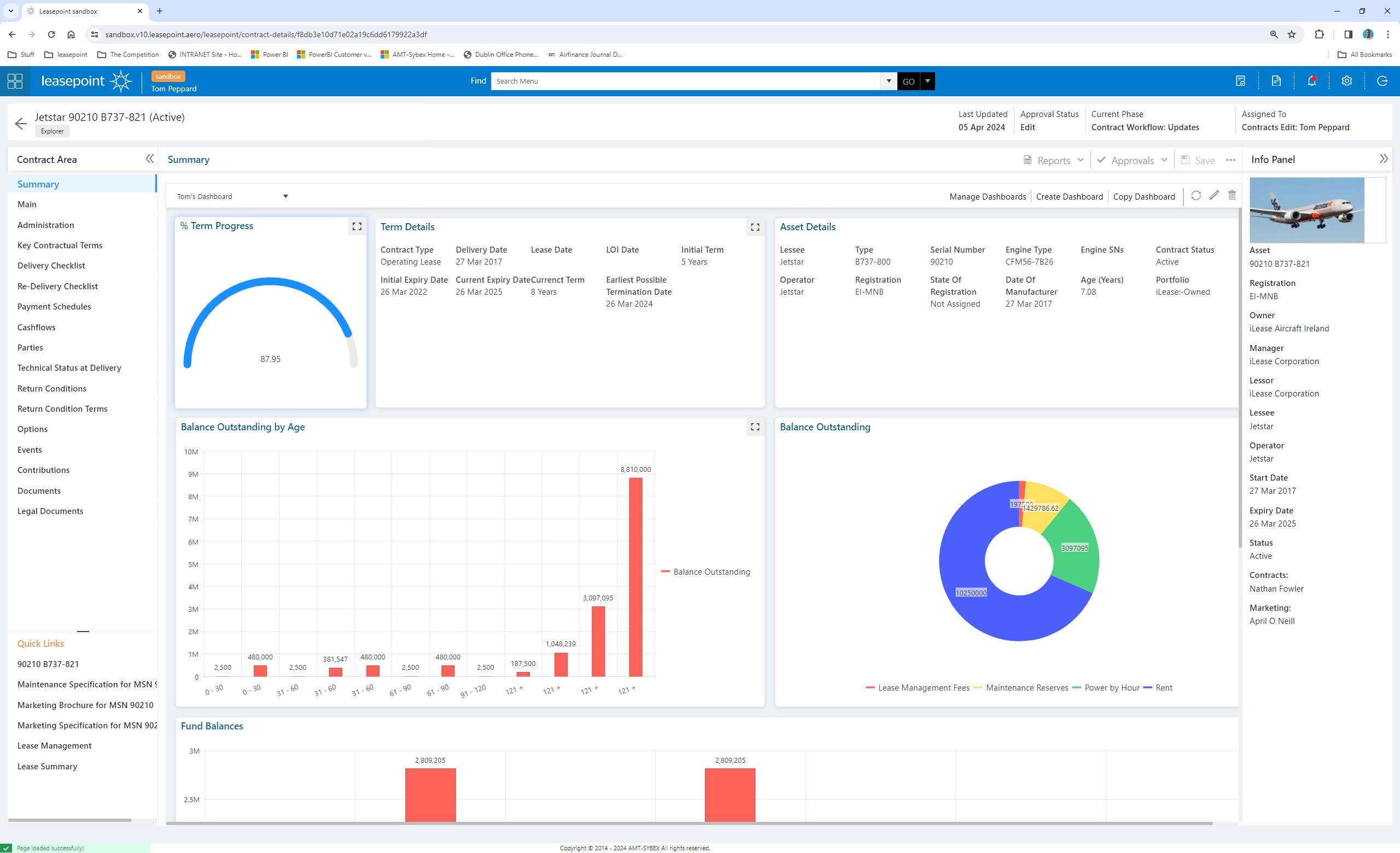Open Lease Summary quick link

pos(47,766)
